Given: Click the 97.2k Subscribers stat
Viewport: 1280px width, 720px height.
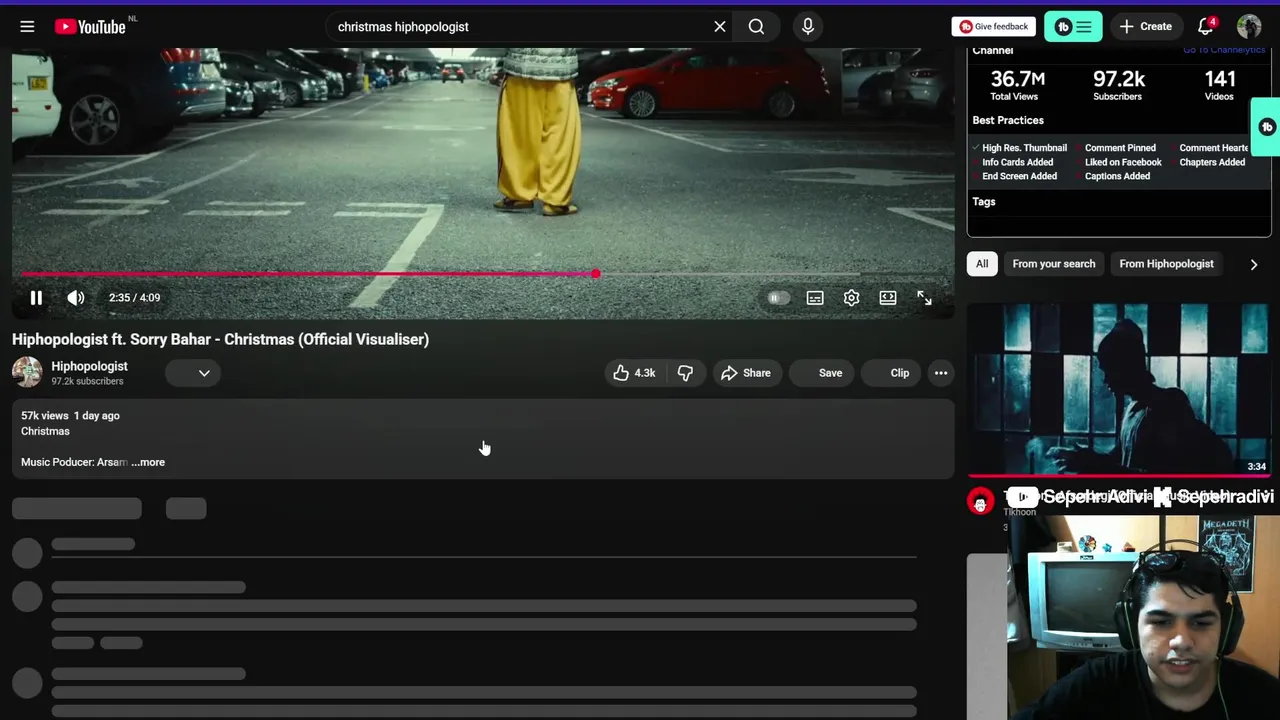Looking at the screenshot, I should click(x=1118, y=85).
